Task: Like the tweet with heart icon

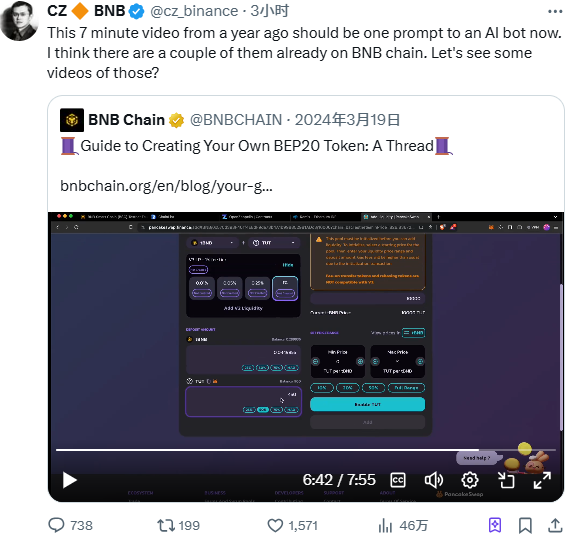Action: [x=275, y=525]
